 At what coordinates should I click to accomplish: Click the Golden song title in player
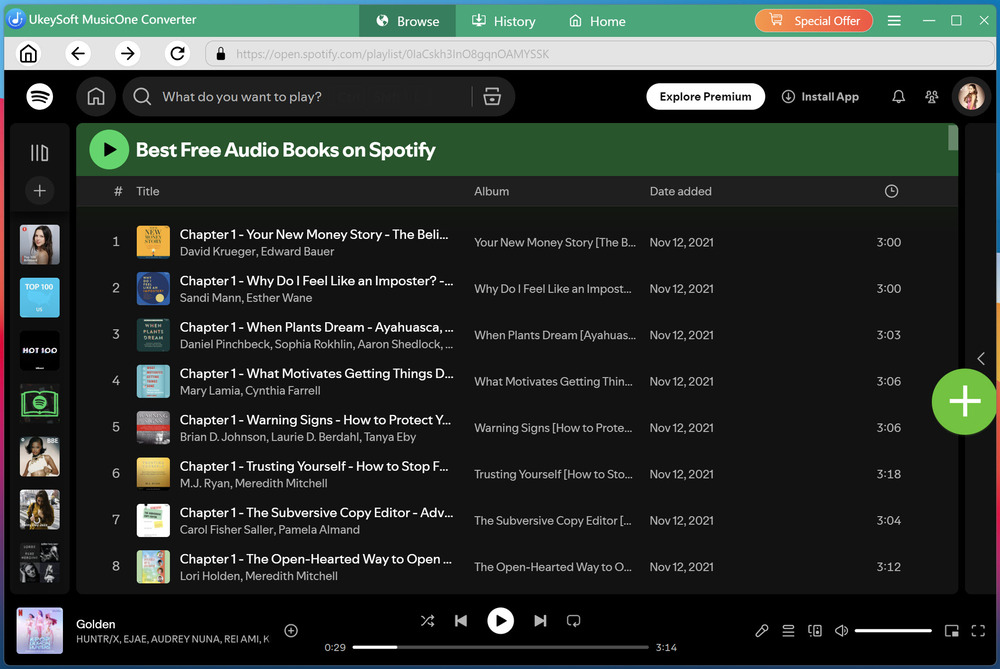[x=96, y=624]
